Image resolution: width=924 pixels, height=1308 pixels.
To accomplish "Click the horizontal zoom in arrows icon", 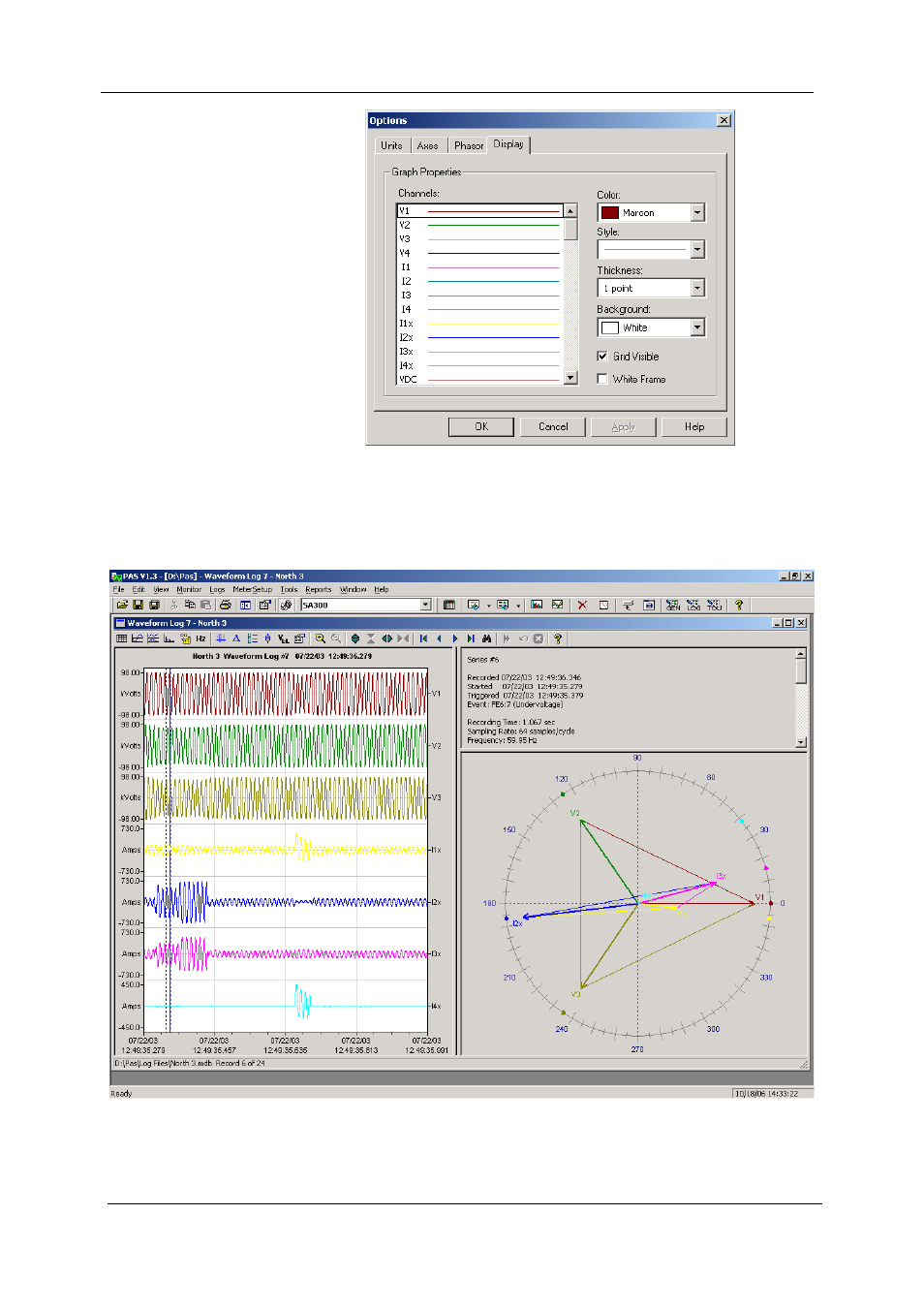I will [x=386, y=638].
